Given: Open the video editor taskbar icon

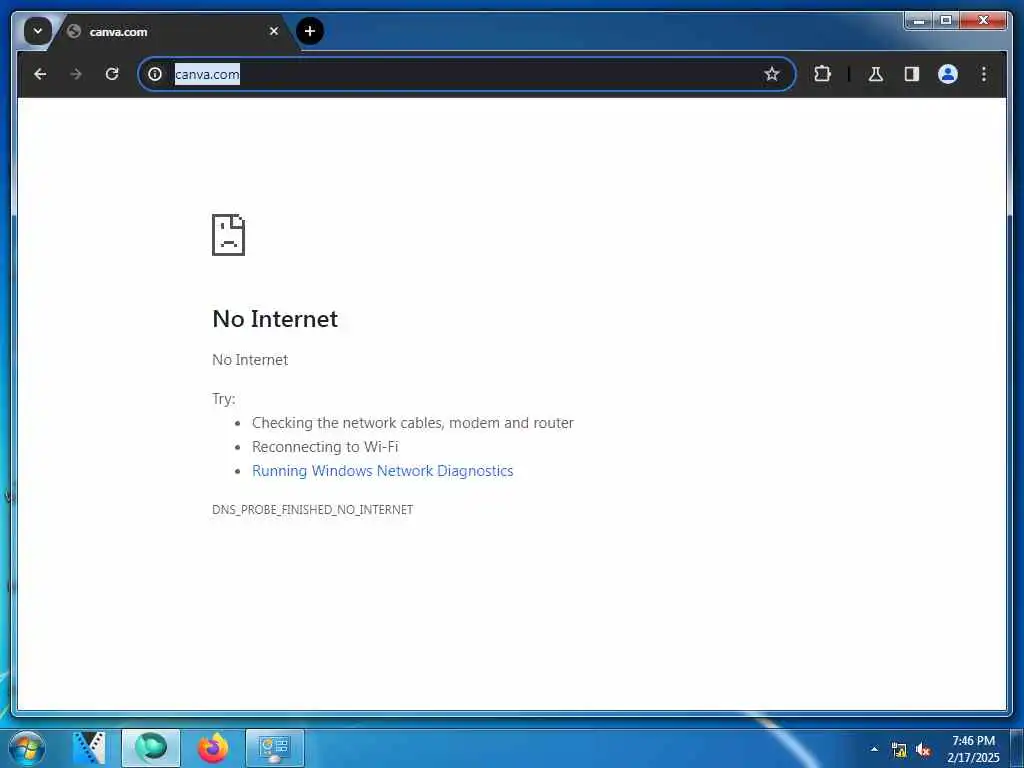Looking at the screenshot, I should pyautogui.click(x=89, y=748).
